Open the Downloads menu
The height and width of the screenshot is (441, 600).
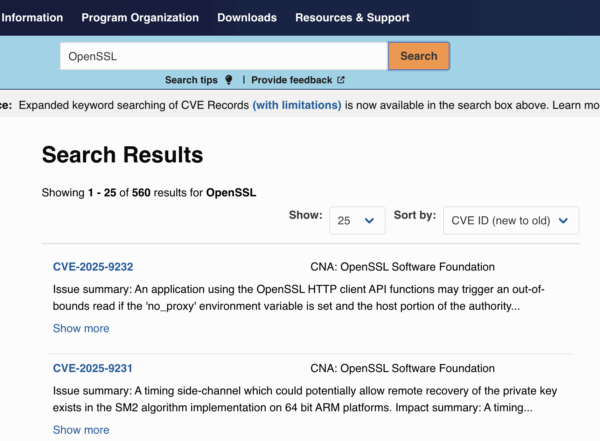247,18
